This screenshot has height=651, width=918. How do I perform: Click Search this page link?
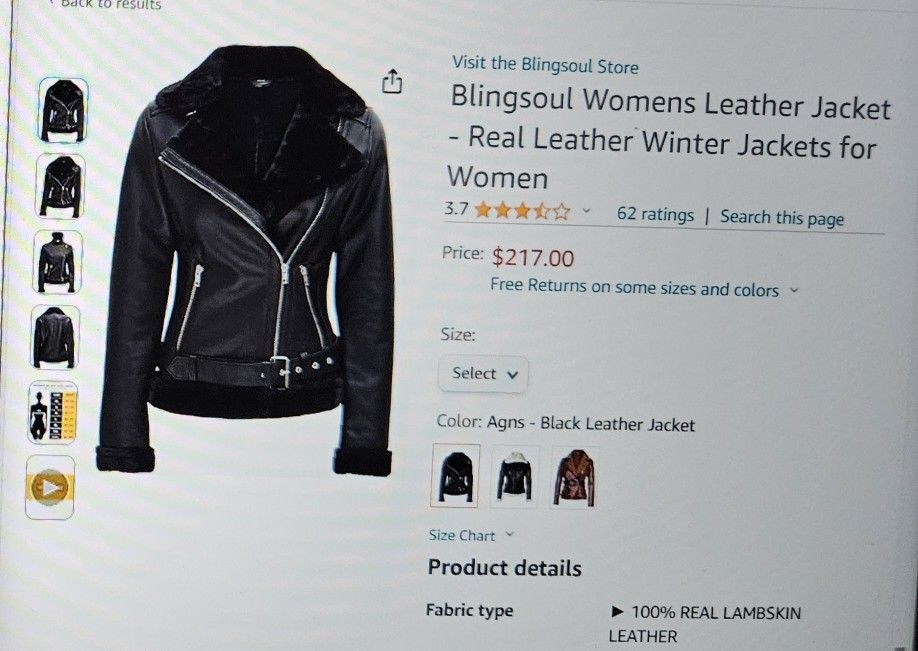click(x=782, y=217)
